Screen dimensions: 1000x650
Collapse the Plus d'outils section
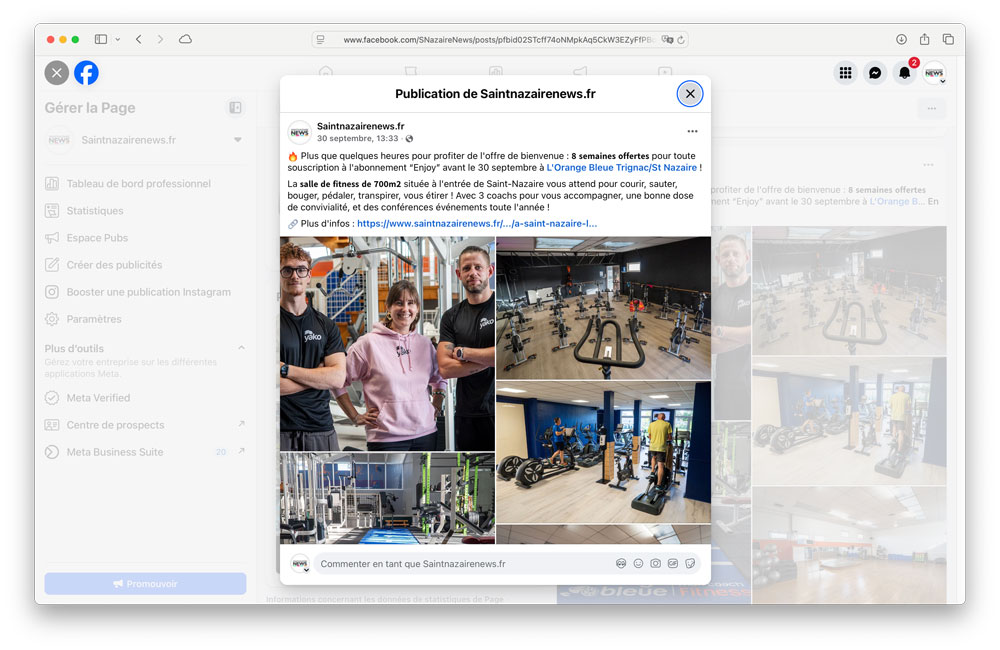(x=241, y=348)
